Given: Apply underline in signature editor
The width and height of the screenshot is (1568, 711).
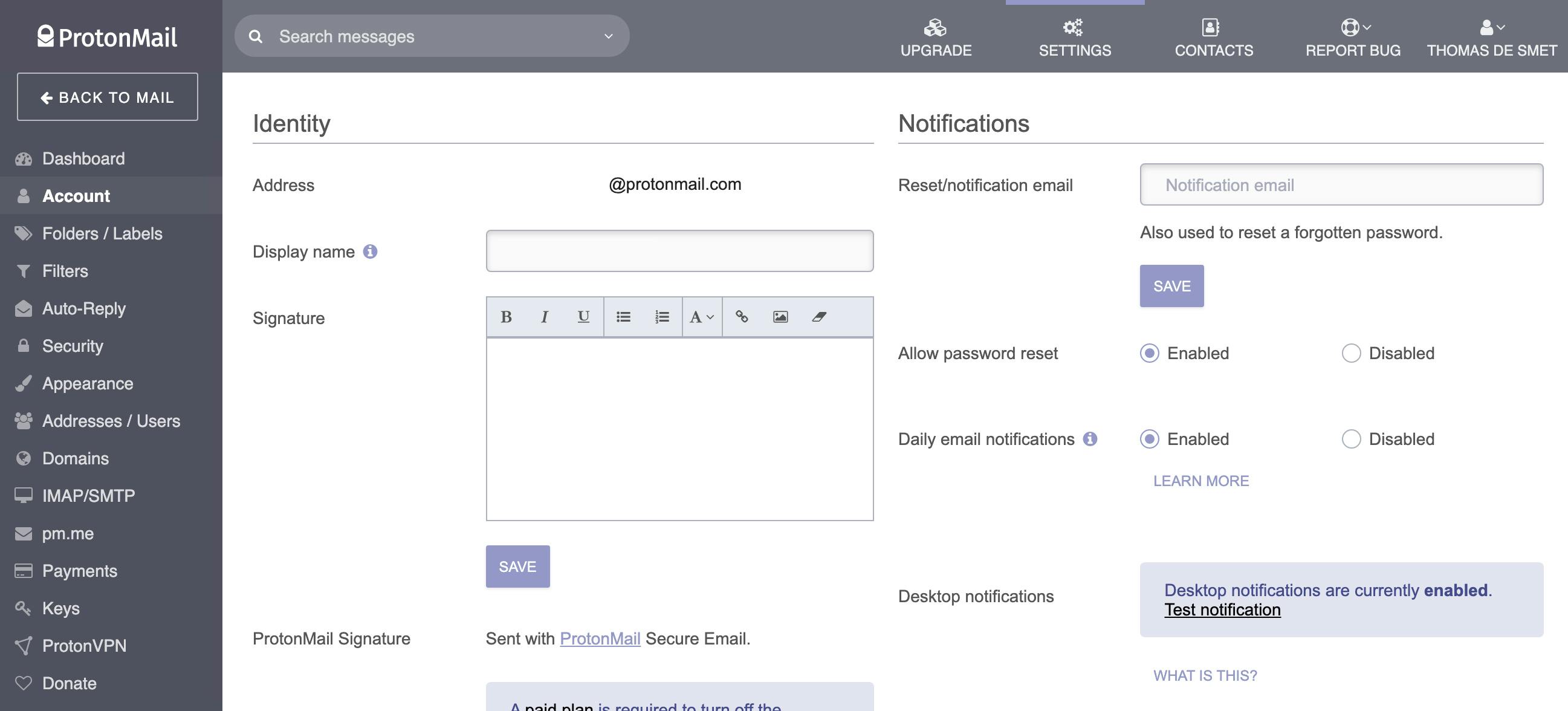Looking at the screenshot, I should click(x=583, y=317).
